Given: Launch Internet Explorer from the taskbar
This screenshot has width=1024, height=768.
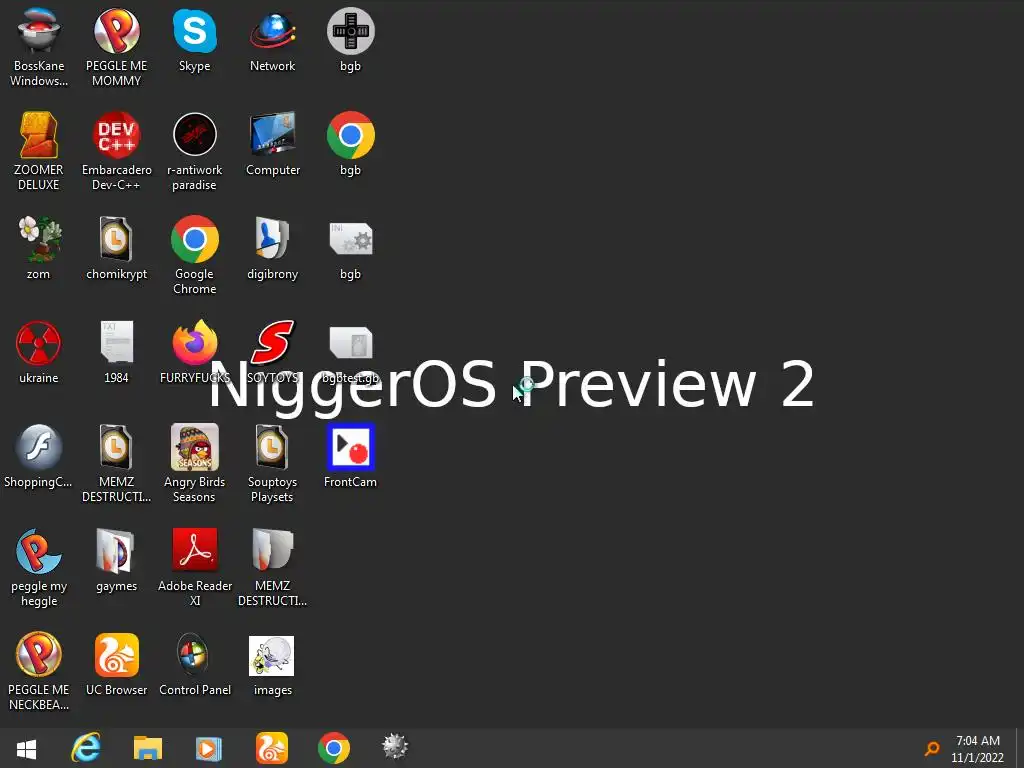Looking at the screenshot, I should pos(86,748).
